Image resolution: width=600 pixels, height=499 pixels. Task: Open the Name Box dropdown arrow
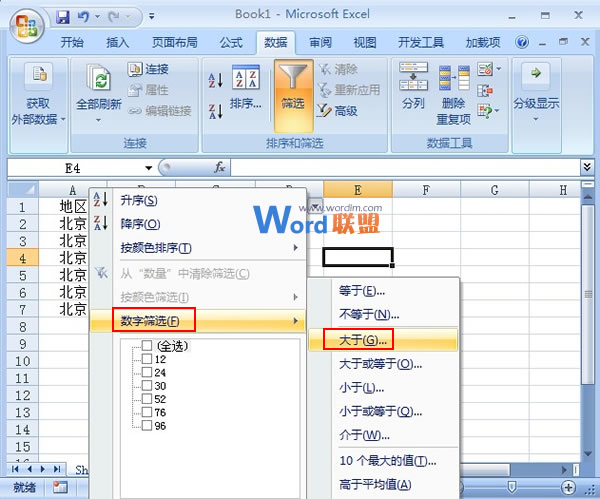pos(149,168)
